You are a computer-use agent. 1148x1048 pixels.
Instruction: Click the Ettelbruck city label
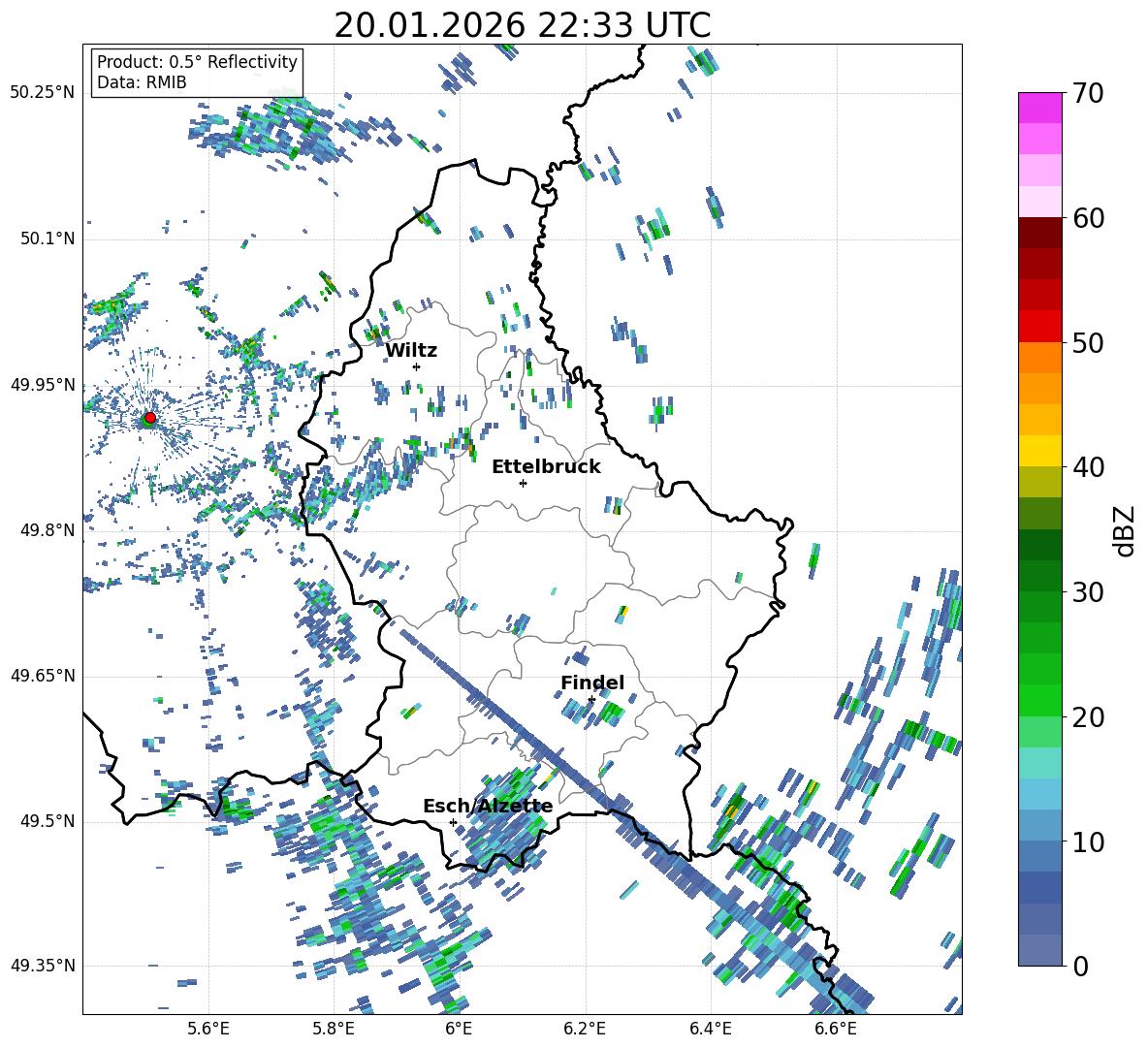click(546, 467)
